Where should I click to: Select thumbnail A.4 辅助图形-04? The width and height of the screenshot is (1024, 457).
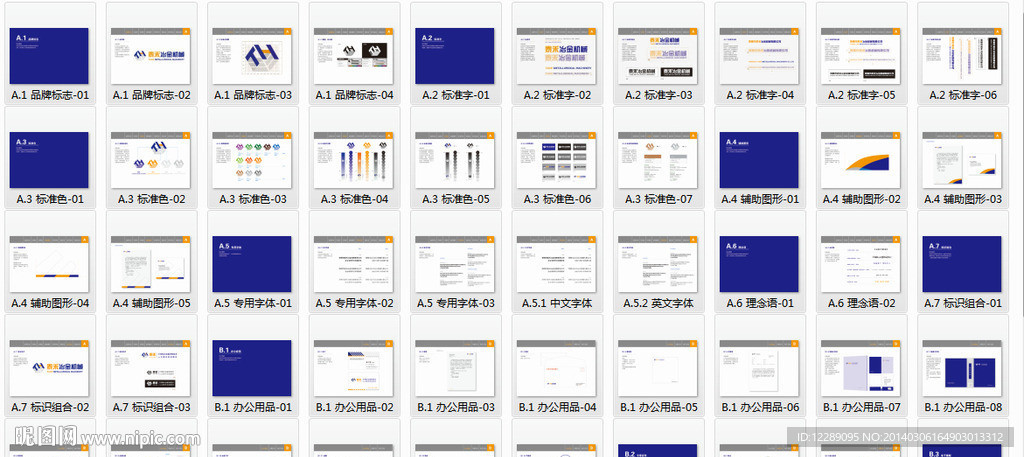pyautogui.click(x=49, y=264)
